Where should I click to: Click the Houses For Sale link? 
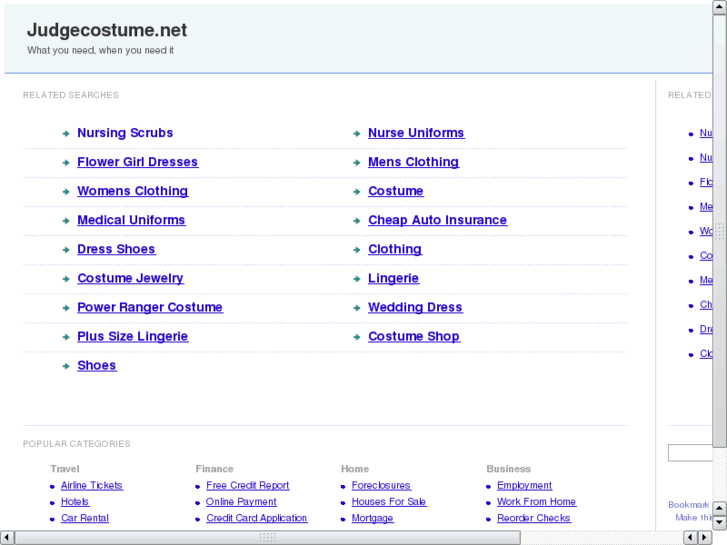pos(389,501)
